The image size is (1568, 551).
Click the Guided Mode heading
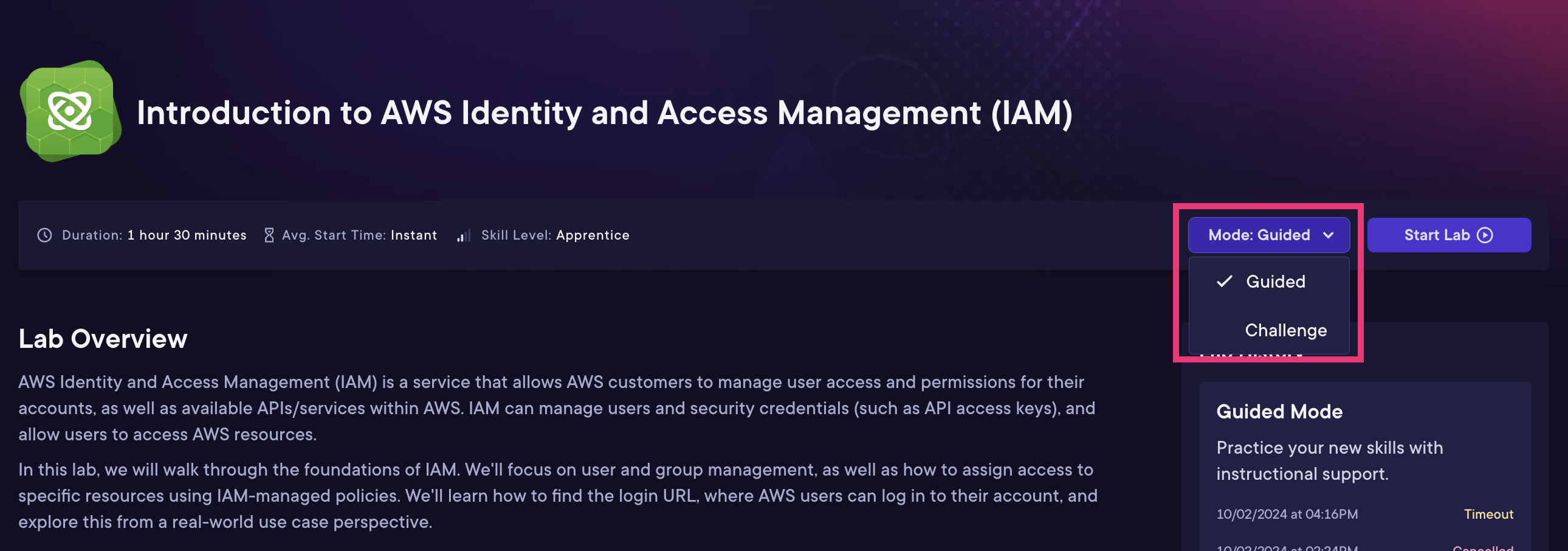click(1279, 412)
